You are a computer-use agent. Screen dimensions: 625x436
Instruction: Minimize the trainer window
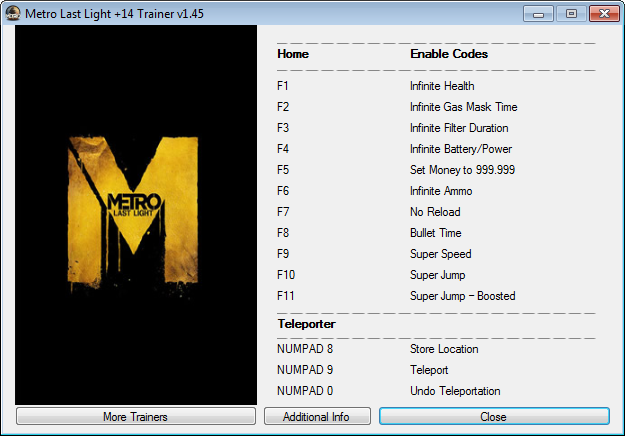[x=538, y=14]
